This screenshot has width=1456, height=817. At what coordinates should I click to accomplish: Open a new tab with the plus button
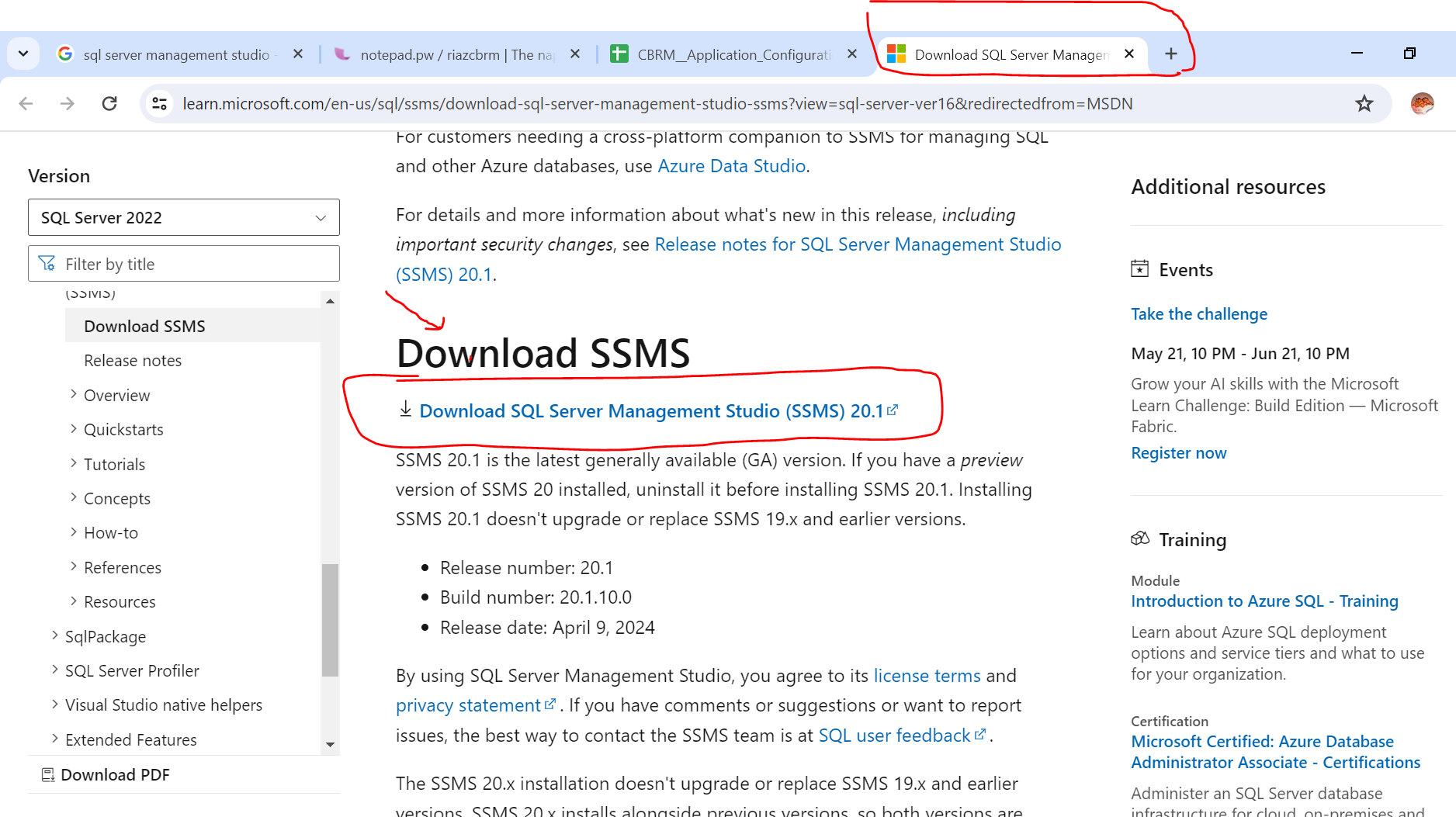pyautogui.click(x=1171, y=54)
